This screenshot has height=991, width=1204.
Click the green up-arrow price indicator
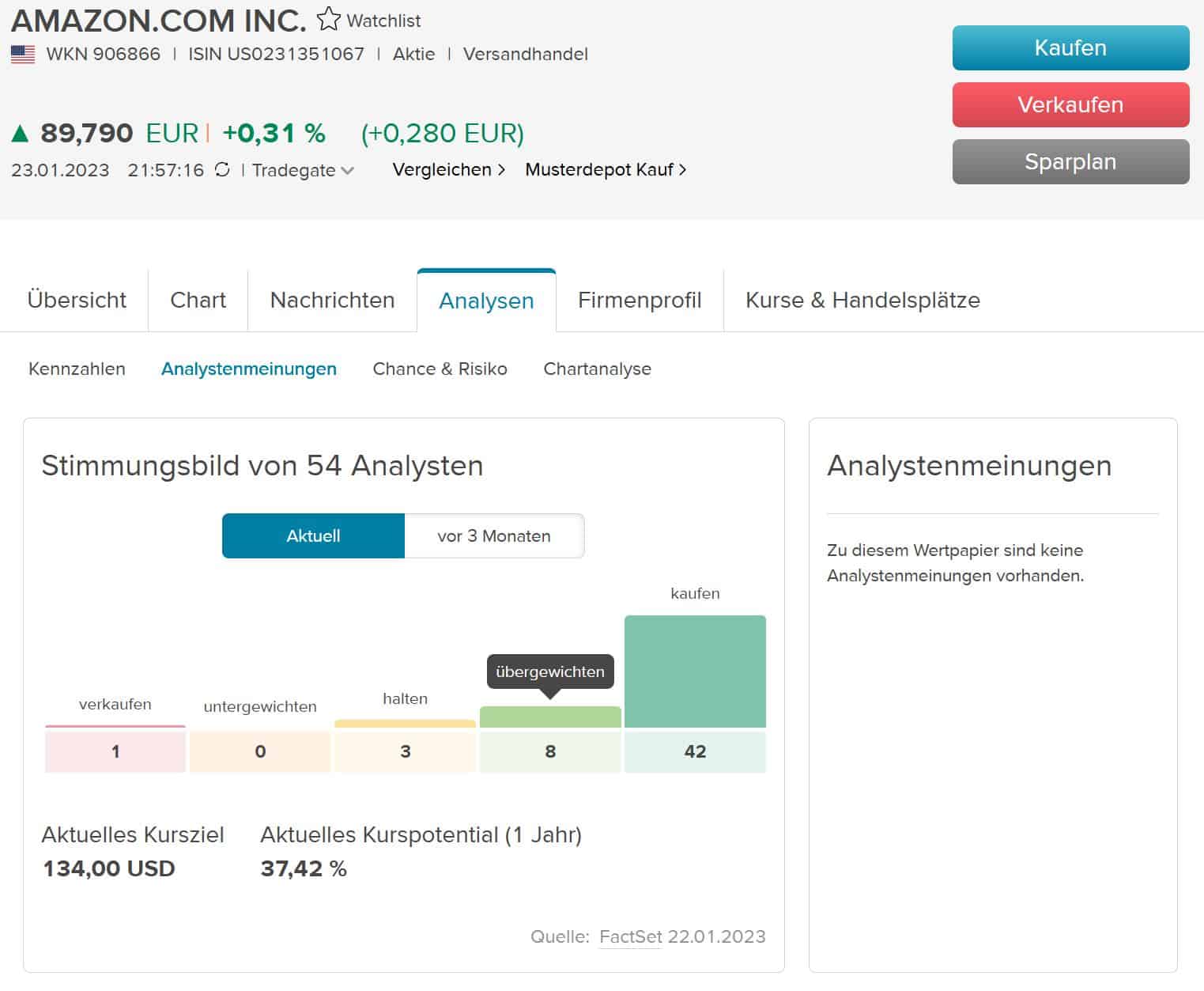coord(20,134)
